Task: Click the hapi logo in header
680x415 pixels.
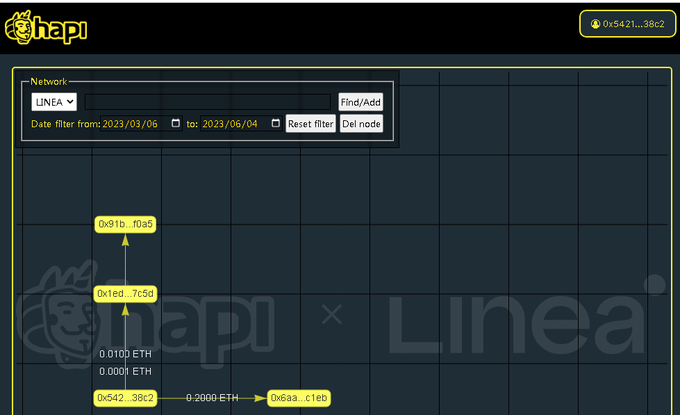Action: [46, 27]
